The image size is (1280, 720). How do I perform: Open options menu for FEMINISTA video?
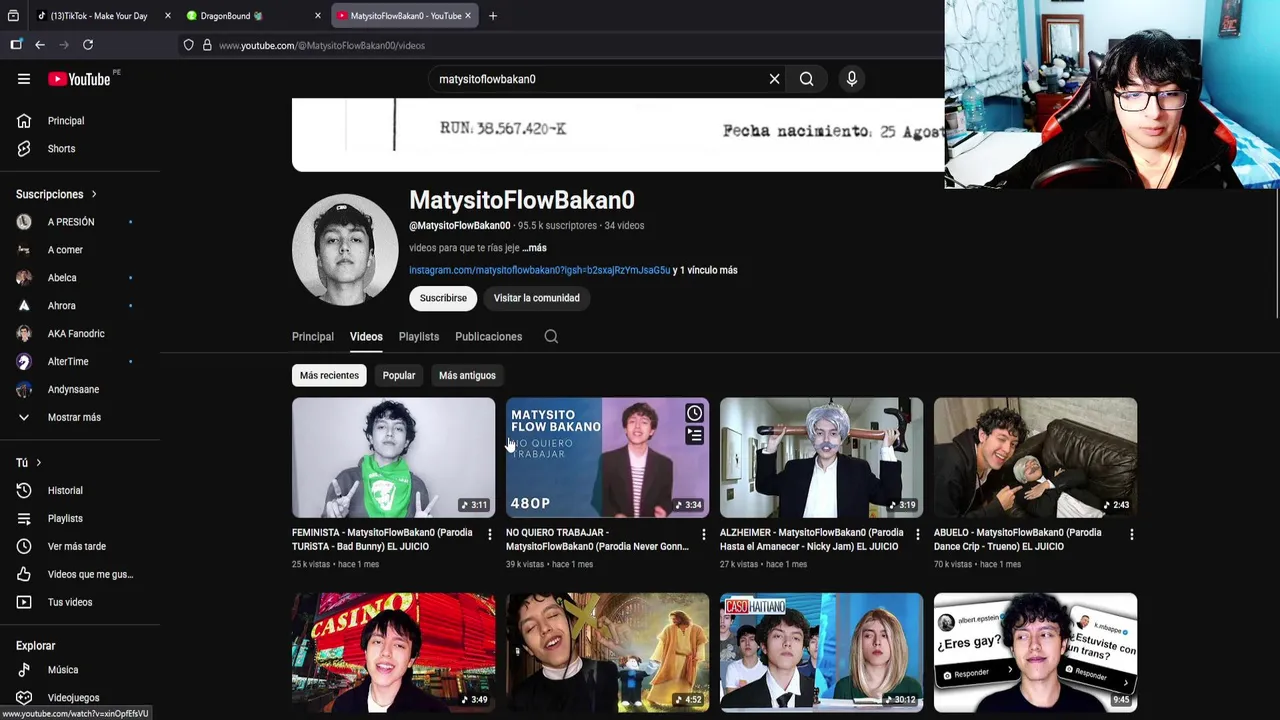click(489, 535)
